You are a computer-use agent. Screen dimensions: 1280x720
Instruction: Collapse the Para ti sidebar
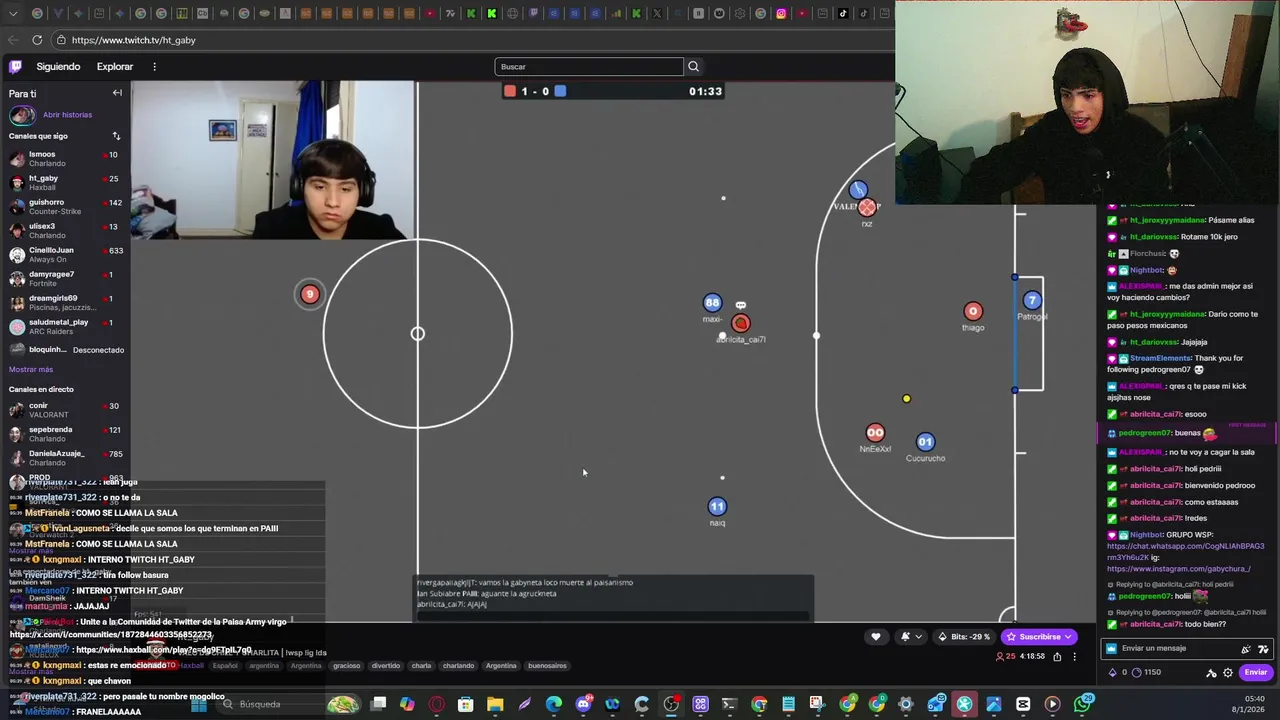(117, 93)
